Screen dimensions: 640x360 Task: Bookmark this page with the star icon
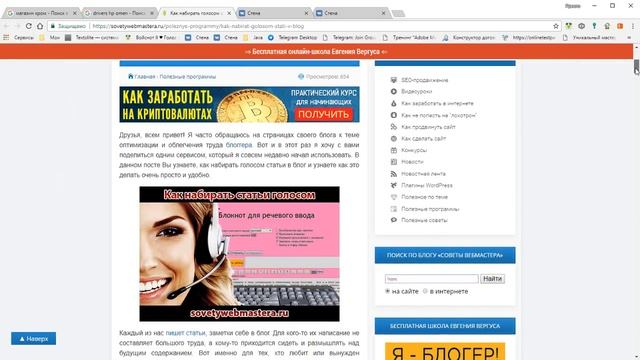click(x=556, y=26)
